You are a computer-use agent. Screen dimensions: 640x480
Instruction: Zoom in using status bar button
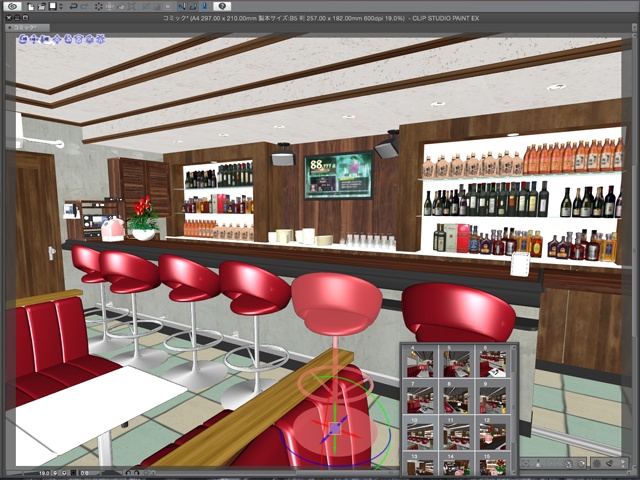click(64, 473)
